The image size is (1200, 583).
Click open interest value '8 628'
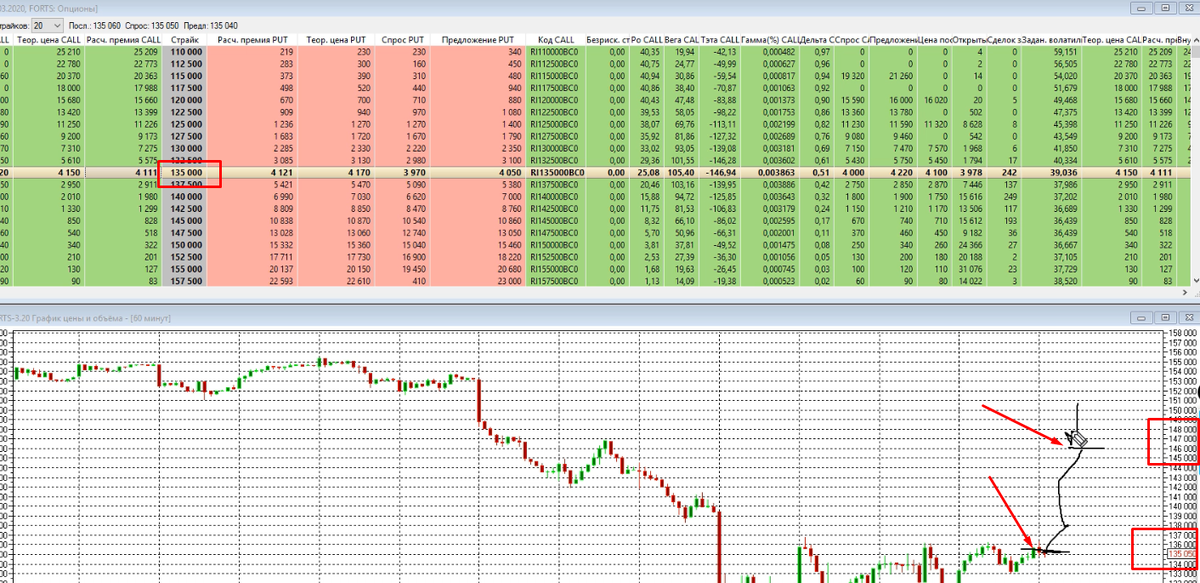pyautogui.click(x=972, y=123)
